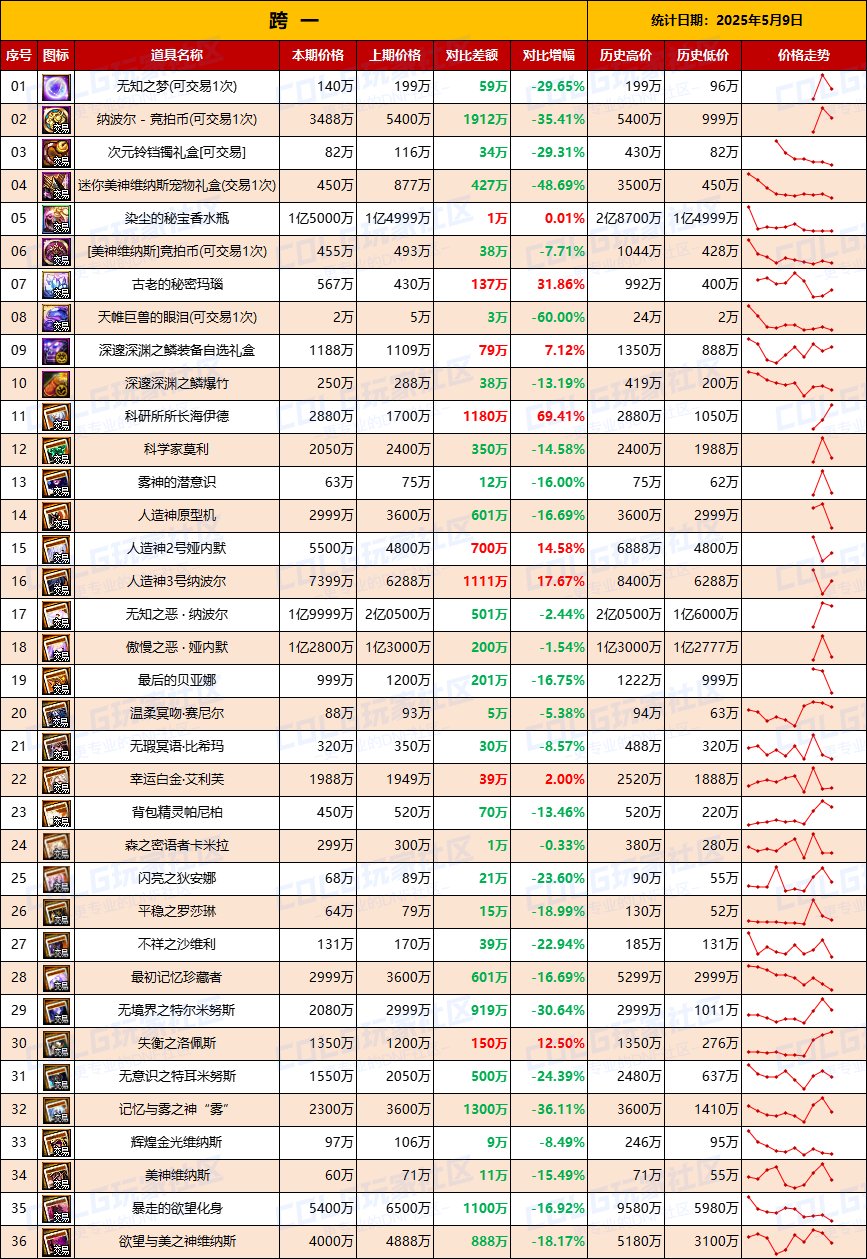
Task: Click the 1180万 difference value
Action: (485, 417)
